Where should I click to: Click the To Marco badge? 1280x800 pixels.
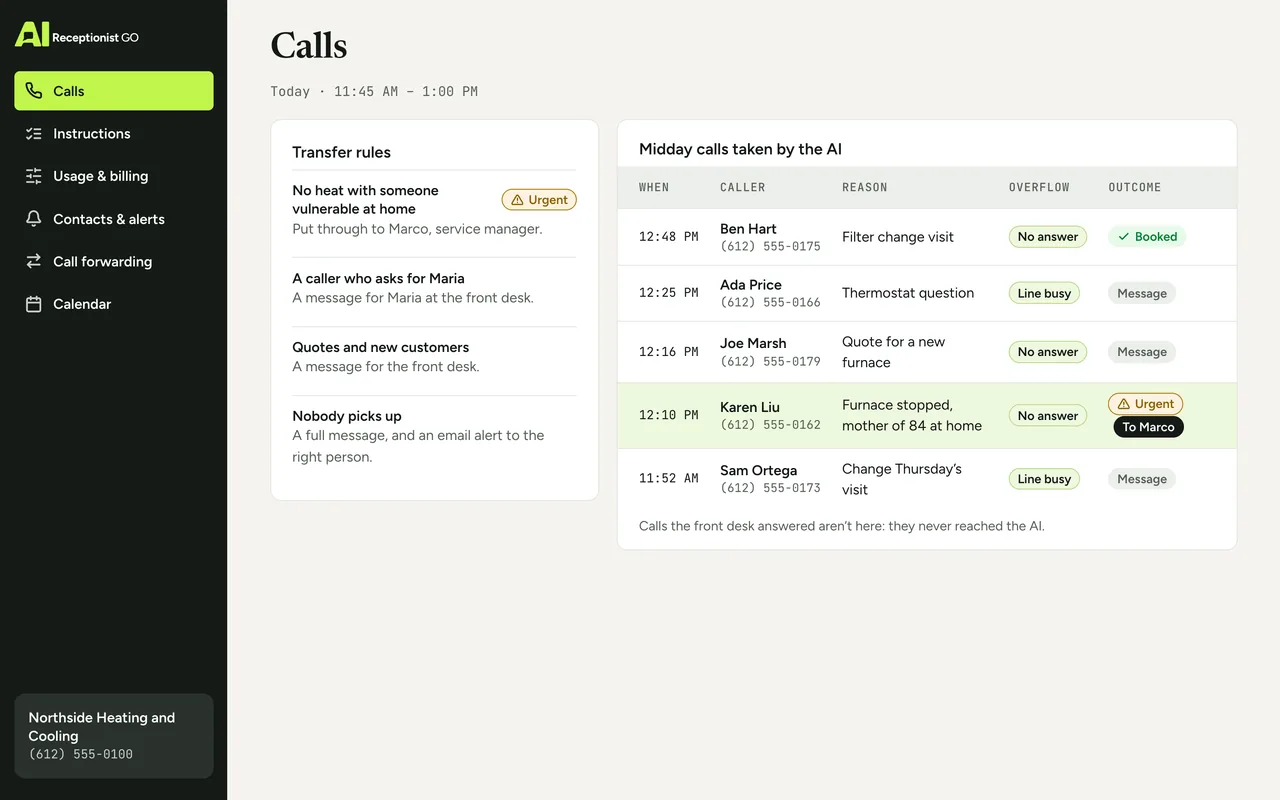point(1148,427)
